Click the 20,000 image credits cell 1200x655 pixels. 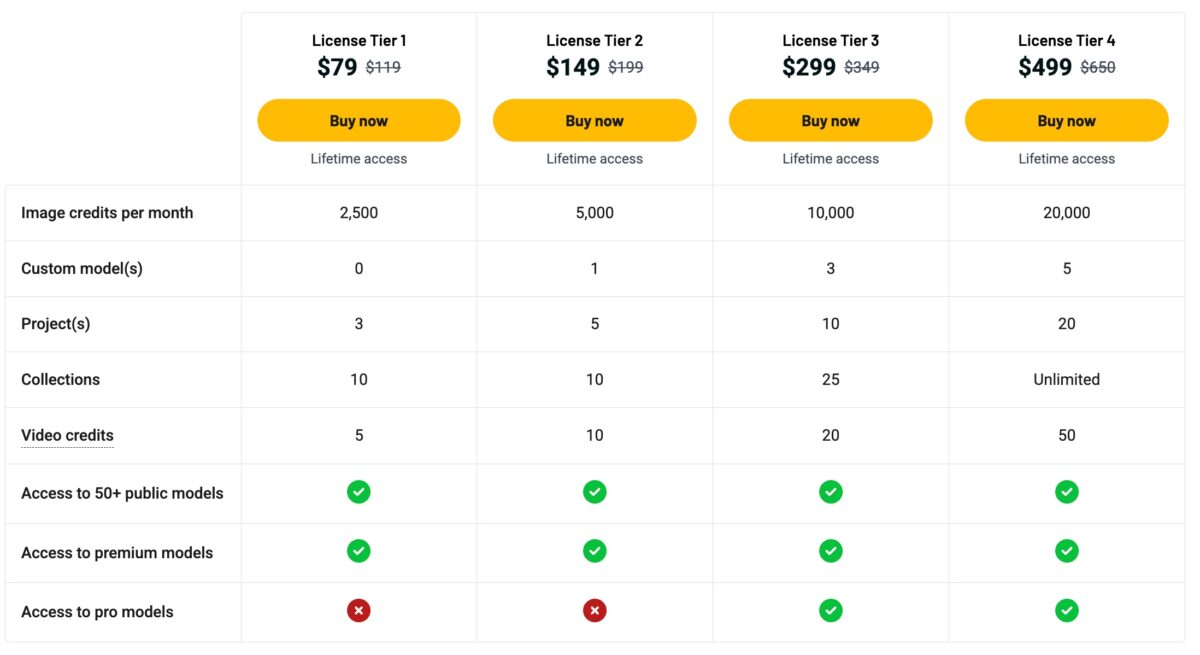click(x=1066, y=212)
